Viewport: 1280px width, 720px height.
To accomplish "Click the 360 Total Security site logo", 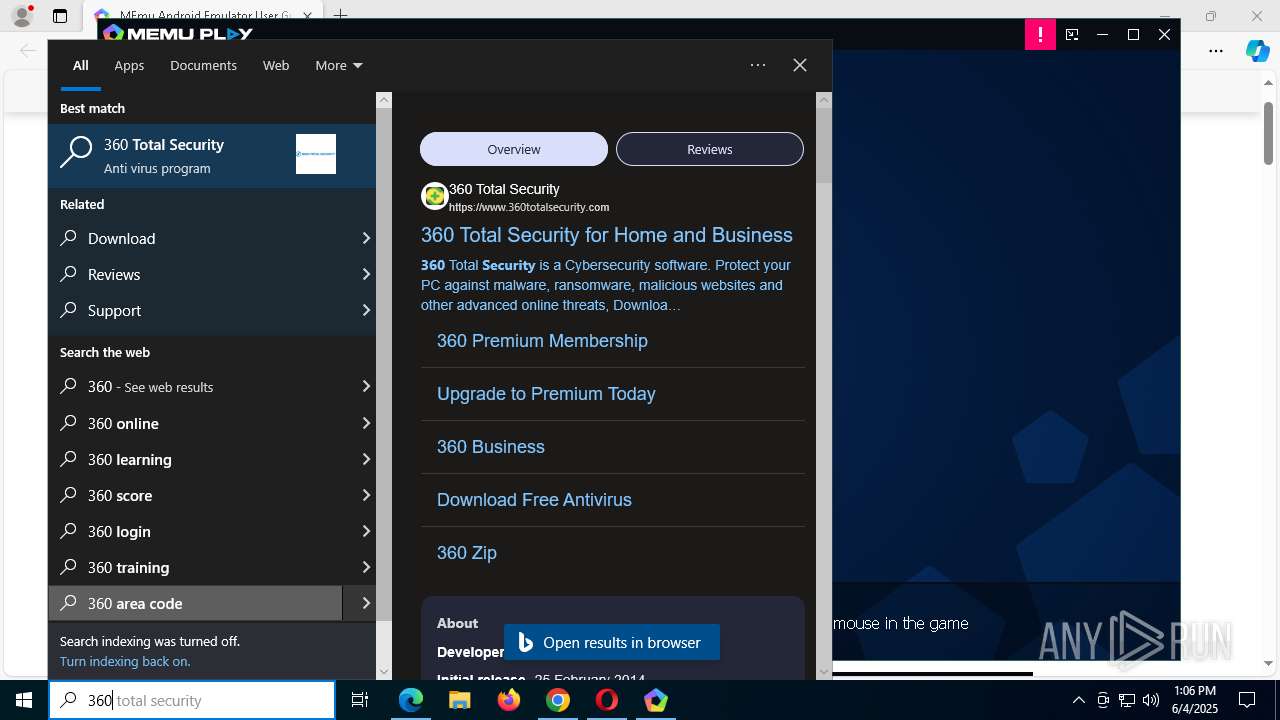I will point(435,196).
